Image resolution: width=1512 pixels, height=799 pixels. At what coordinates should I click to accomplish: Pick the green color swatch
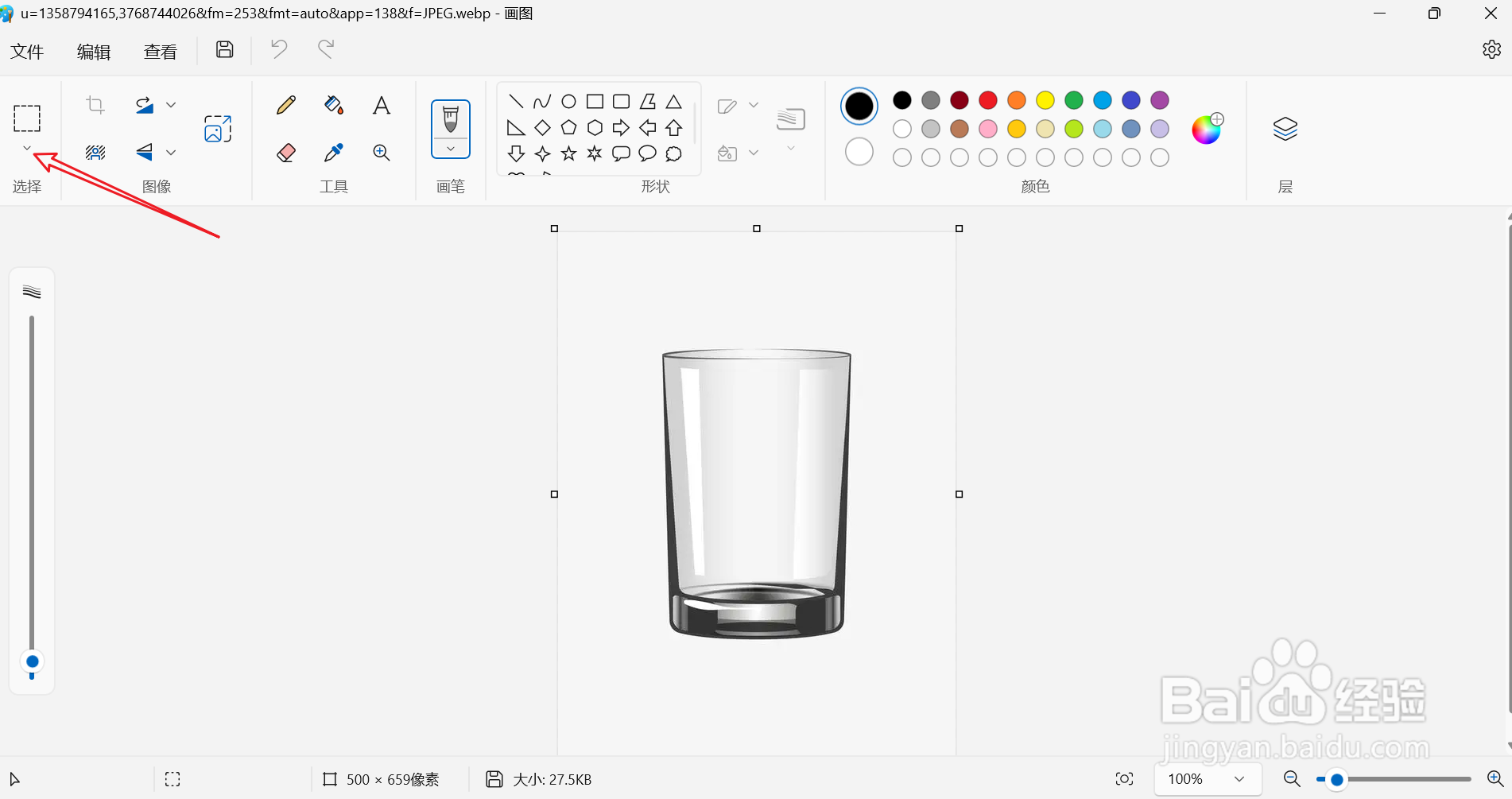[1074, 100]
